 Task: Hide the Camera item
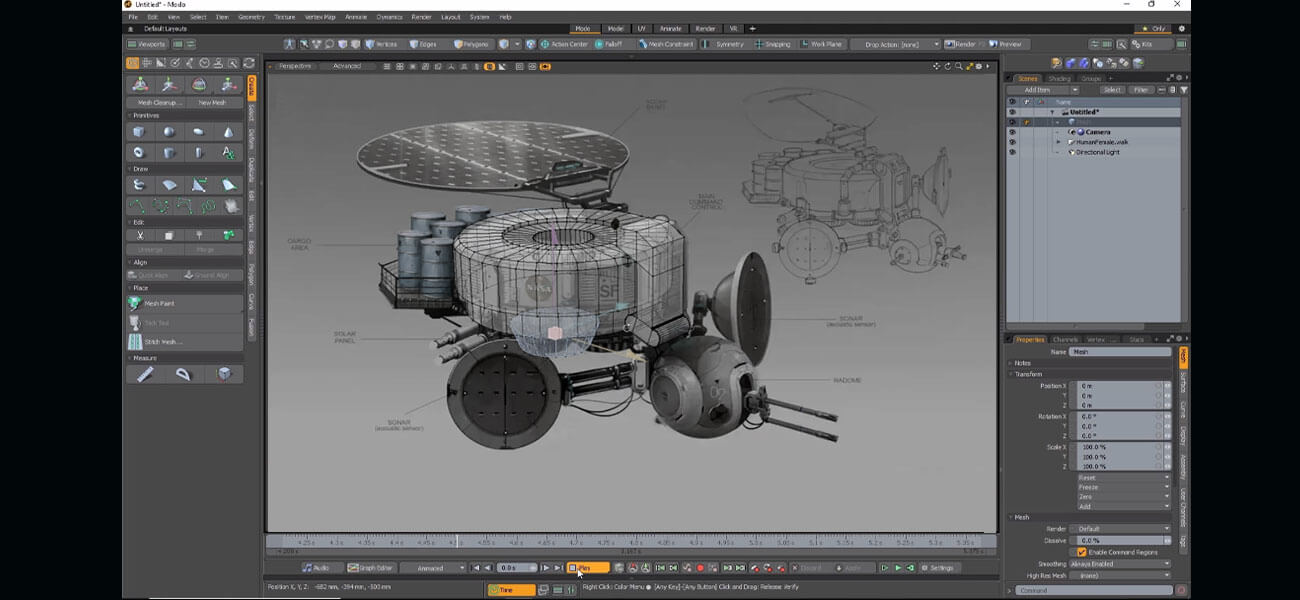click(1011, 131)
